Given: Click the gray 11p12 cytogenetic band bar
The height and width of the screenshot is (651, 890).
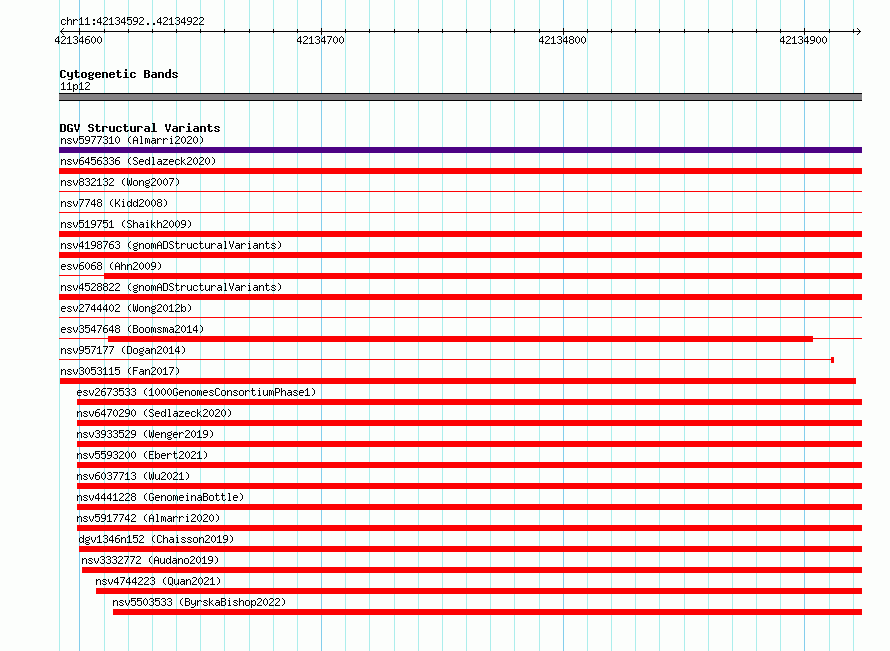Looking at the screenshot, I should tap(460, 97).
